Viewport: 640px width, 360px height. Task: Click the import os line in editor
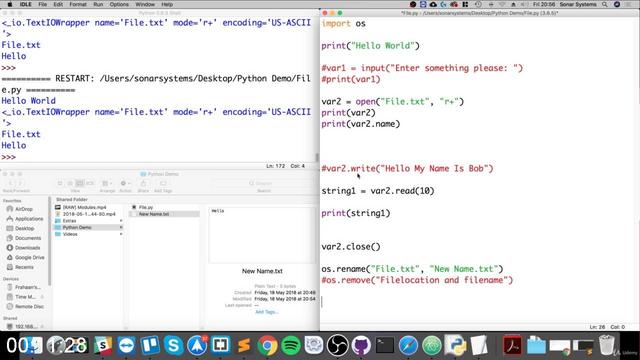coord(343,24)
